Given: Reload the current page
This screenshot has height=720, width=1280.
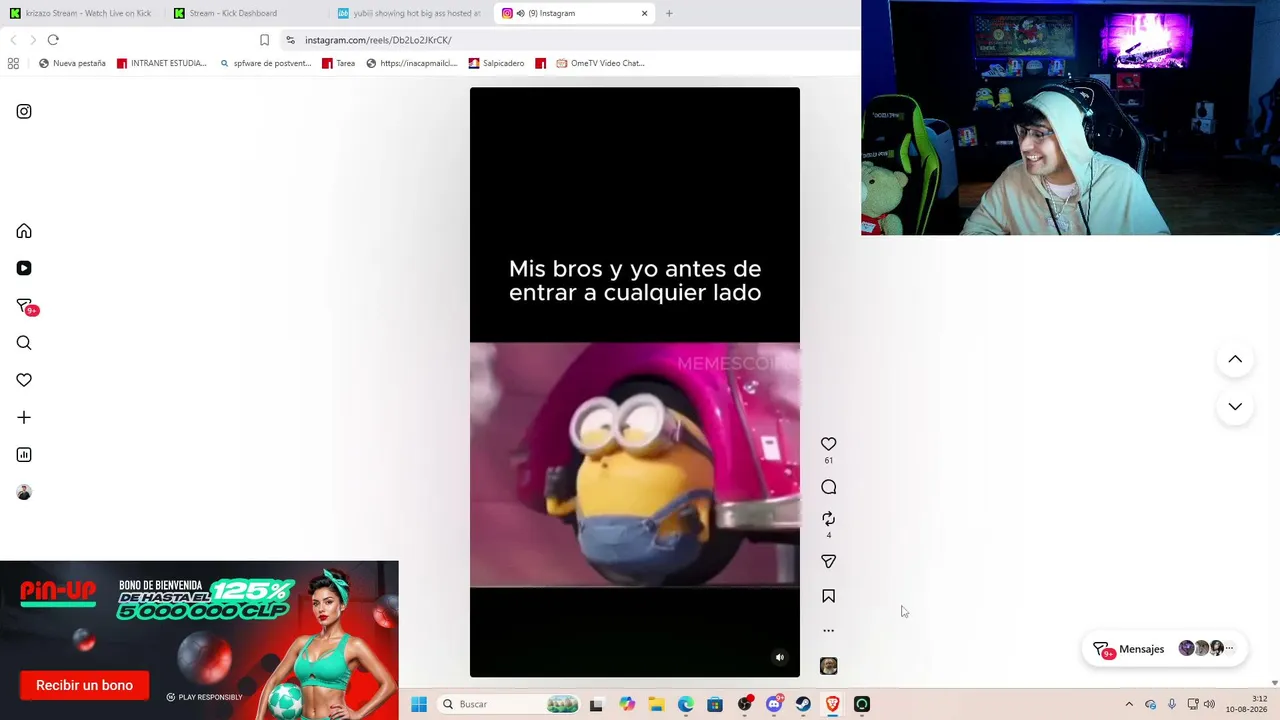Looking at the screenshot, I should [53, 40].
